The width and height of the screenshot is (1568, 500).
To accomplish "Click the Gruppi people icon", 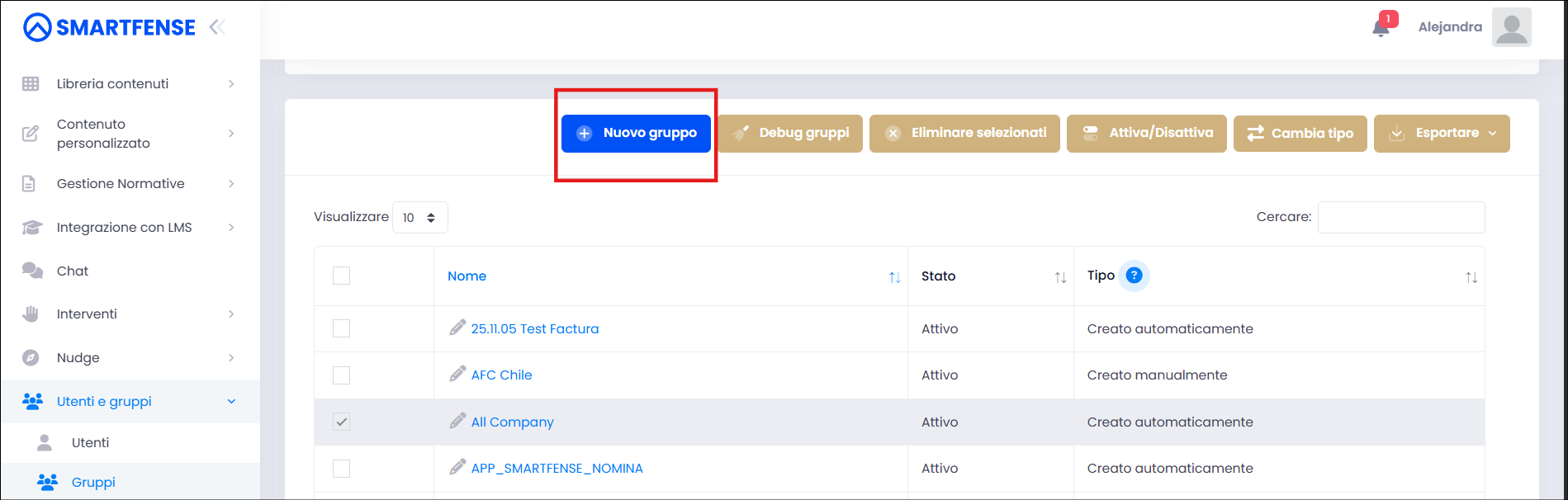I will [x=47, y=482].
